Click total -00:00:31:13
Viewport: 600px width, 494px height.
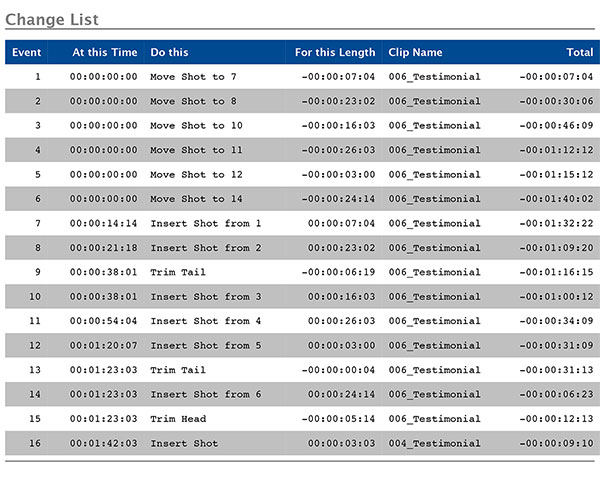point(556,370)
